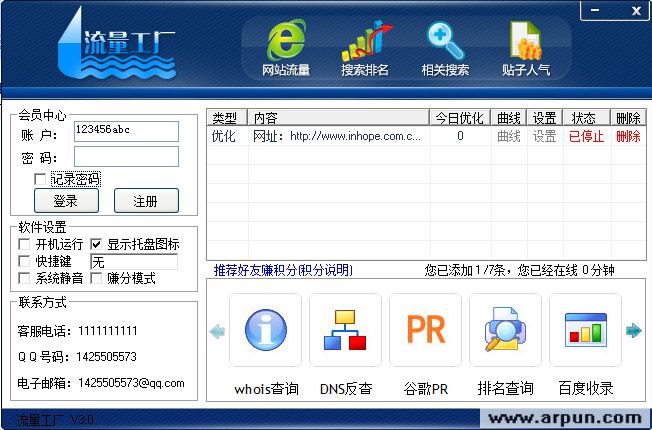Launch the whois查询 info icon
Viewport: 652px width, 430px height.
click(266, 330)
